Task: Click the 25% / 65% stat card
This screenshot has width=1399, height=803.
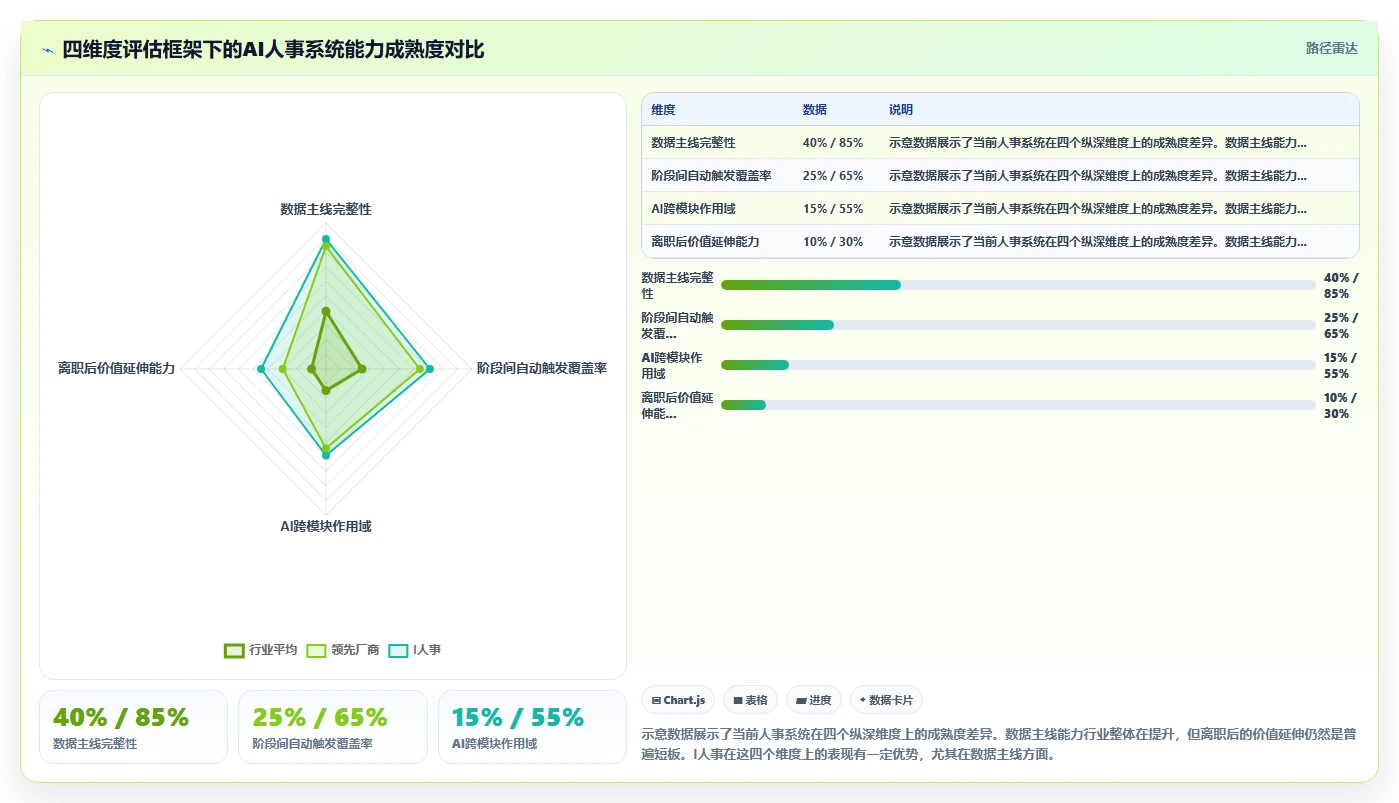Action: pos(333,727)
